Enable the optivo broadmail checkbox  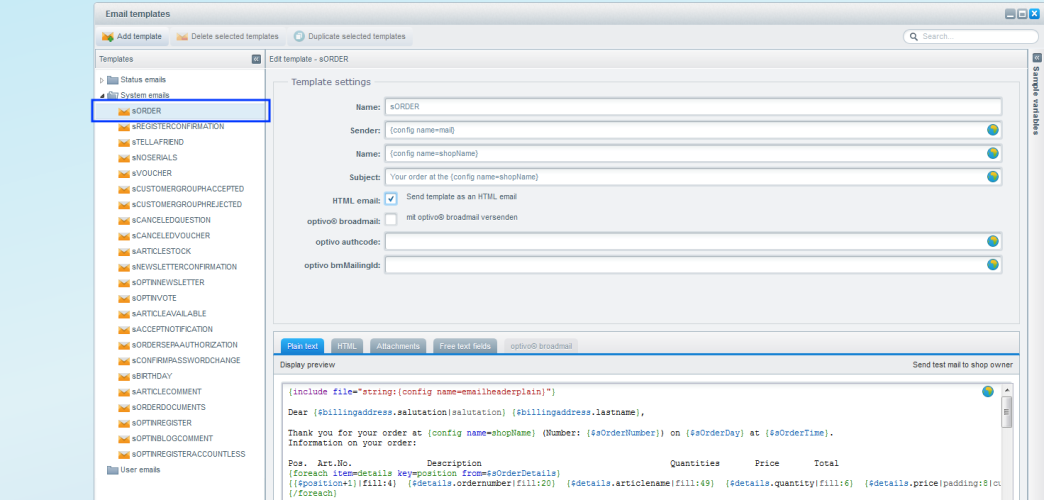391,219
